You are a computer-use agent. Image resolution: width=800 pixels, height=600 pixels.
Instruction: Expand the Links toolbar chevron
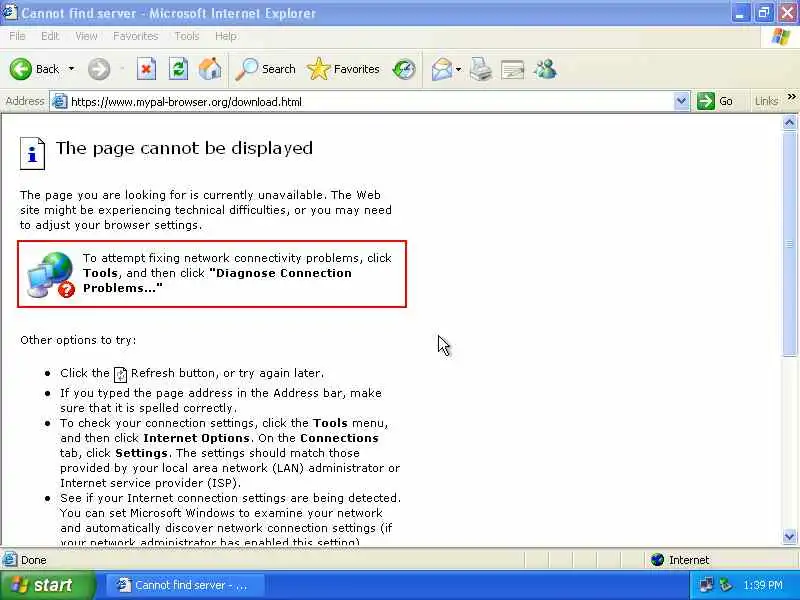click(x=791, y=96)
